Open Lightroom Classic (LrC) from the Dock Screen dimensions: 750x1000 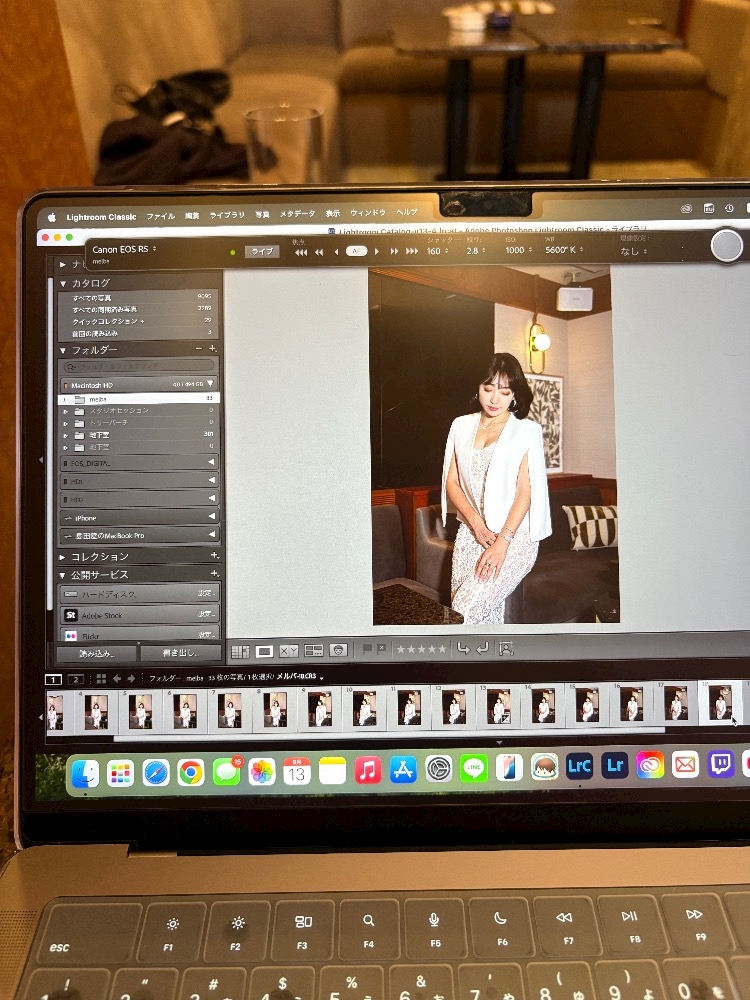click(x=579, y=767)
